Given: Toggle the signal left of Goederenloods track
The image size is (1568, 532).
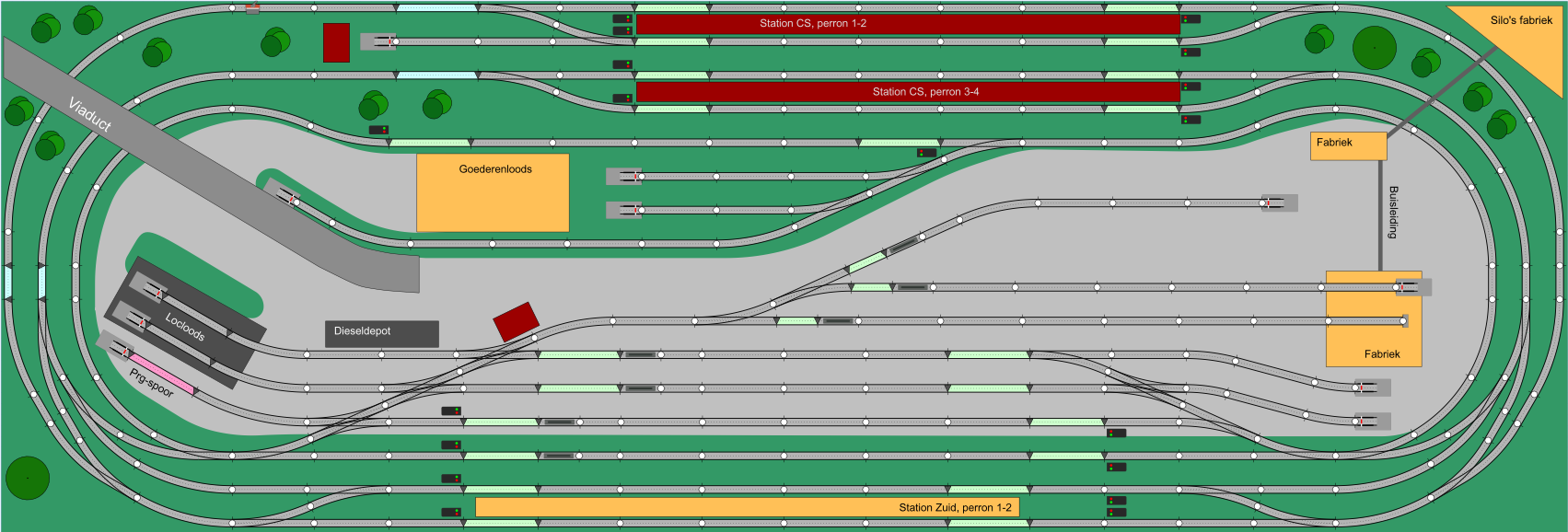Looking at the screenshot, I should [378, 130].
